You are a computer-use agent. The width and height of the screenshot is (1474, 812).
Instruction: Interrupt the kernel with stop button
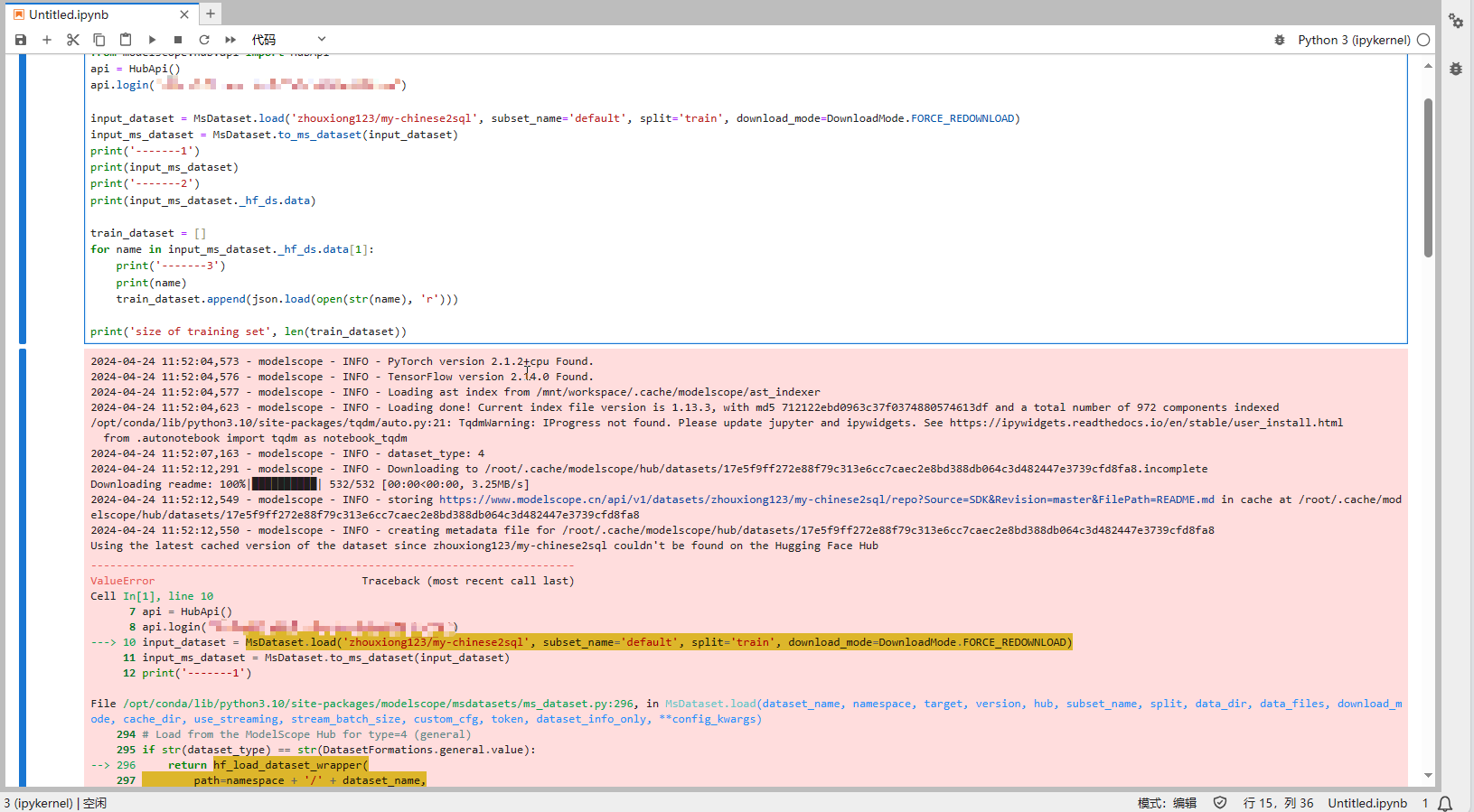(x=178, y=40)
